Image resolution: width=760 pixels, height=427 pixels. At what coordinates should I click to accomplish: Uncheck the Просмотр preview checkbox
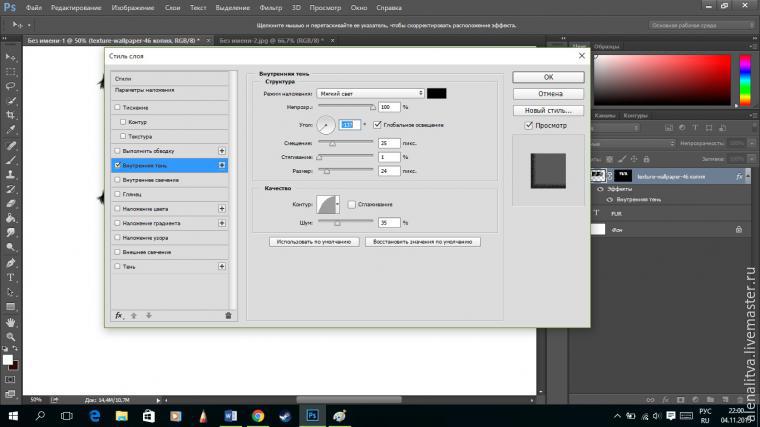click(529, 125)
